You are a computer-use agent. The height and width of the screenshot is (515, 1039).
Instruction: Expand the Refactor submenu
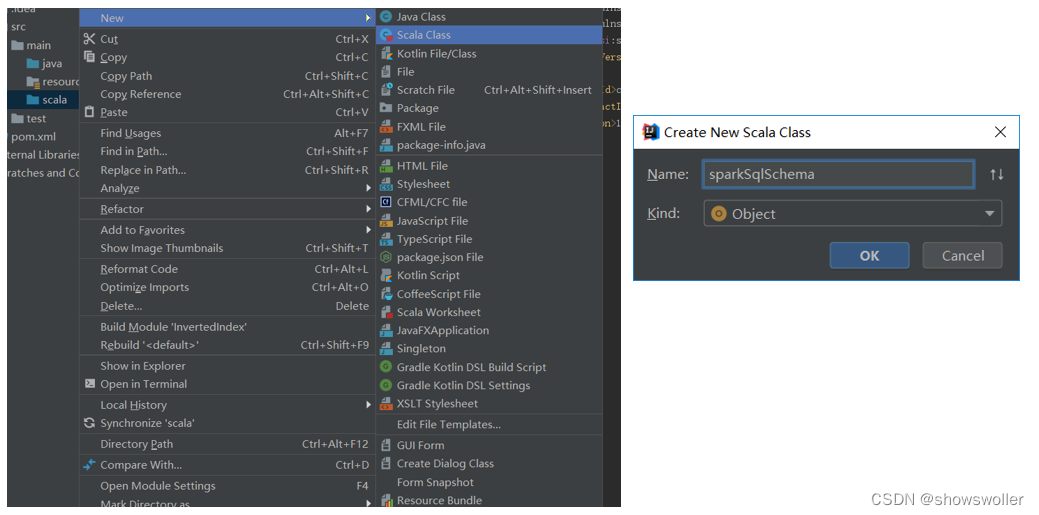coord(368,209)
